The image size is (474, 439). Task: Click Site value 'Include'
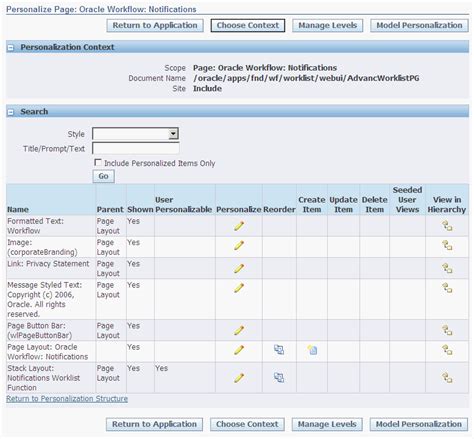tap(207, 89)
